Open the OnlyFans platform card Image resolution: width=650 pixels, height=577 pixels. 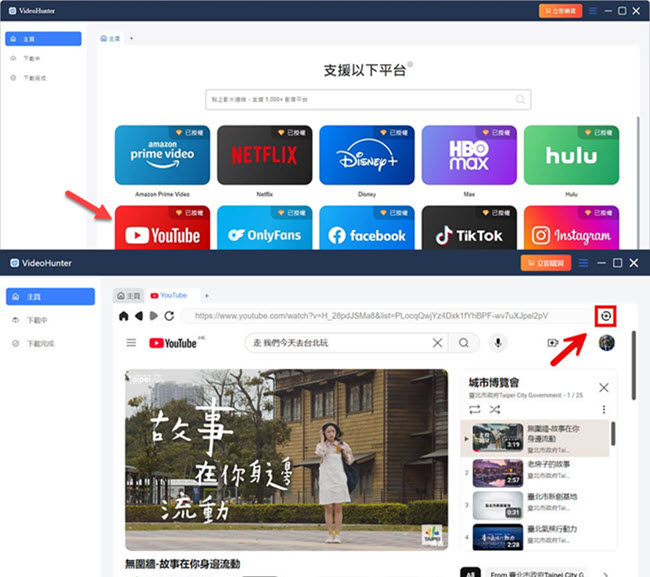click(264, 228)
